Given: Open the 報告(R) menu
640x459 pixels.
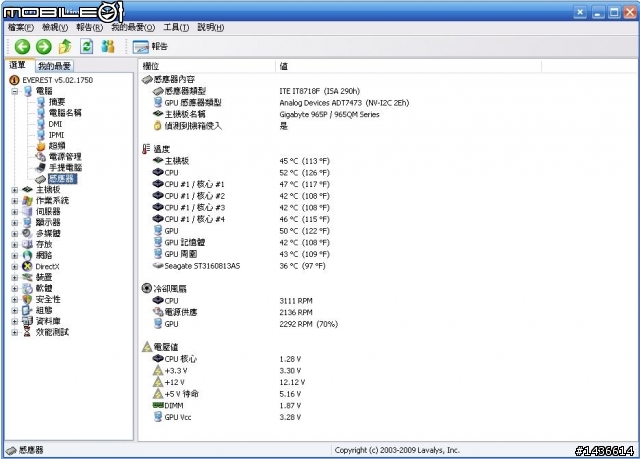Looking at the screenshot, I should 89,27.
